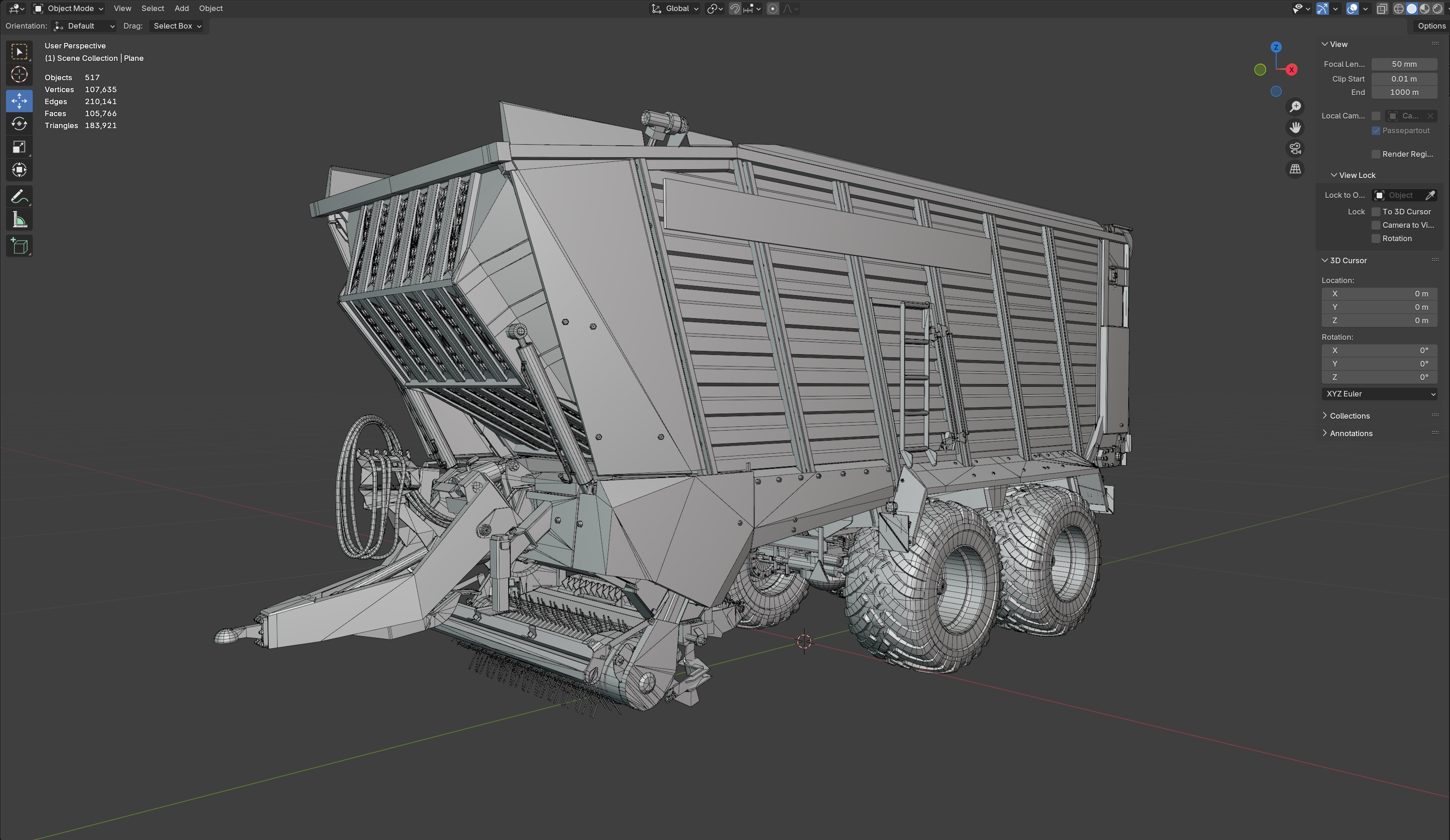Check the Render Region option
Screen dimensions: 1450x840
pyautogui.click(x=1376, y=154)
